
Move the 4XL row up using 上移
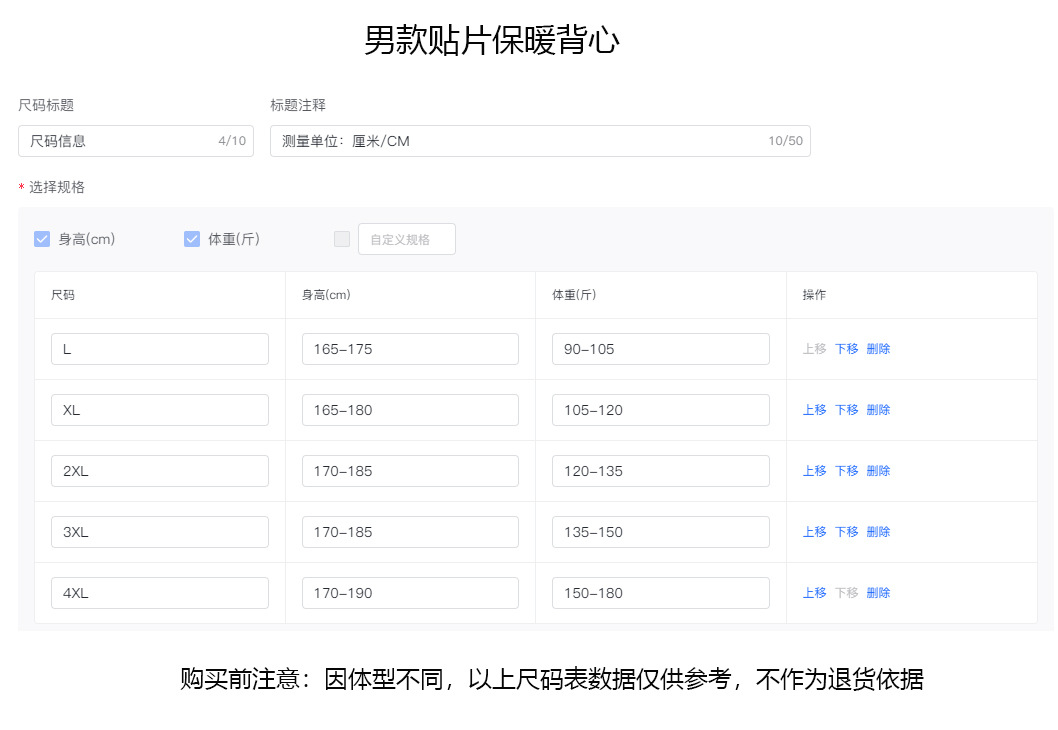tap(814, 592)
